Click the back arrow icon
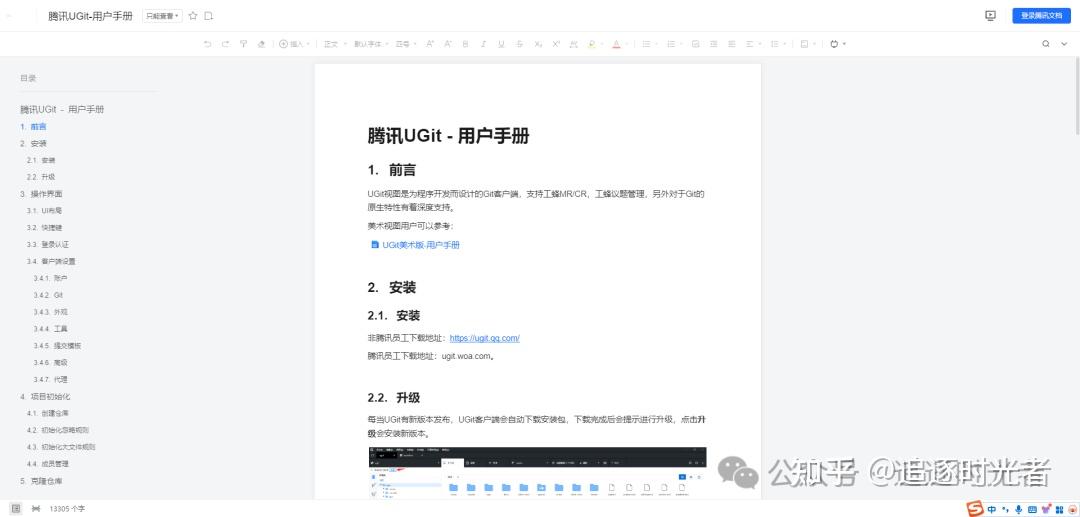This screenshot has height=517, width=1080. click(x=10, y=16)
